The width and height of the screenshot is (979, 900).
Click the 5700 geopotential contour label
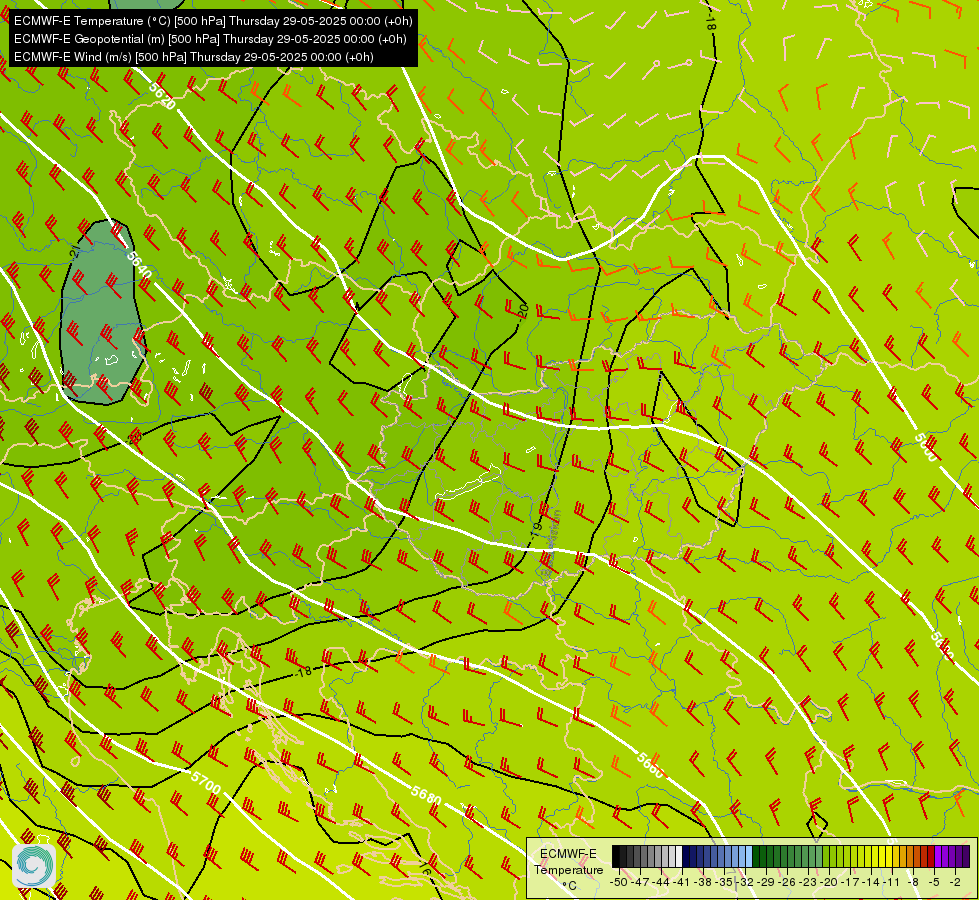point(205,782)
